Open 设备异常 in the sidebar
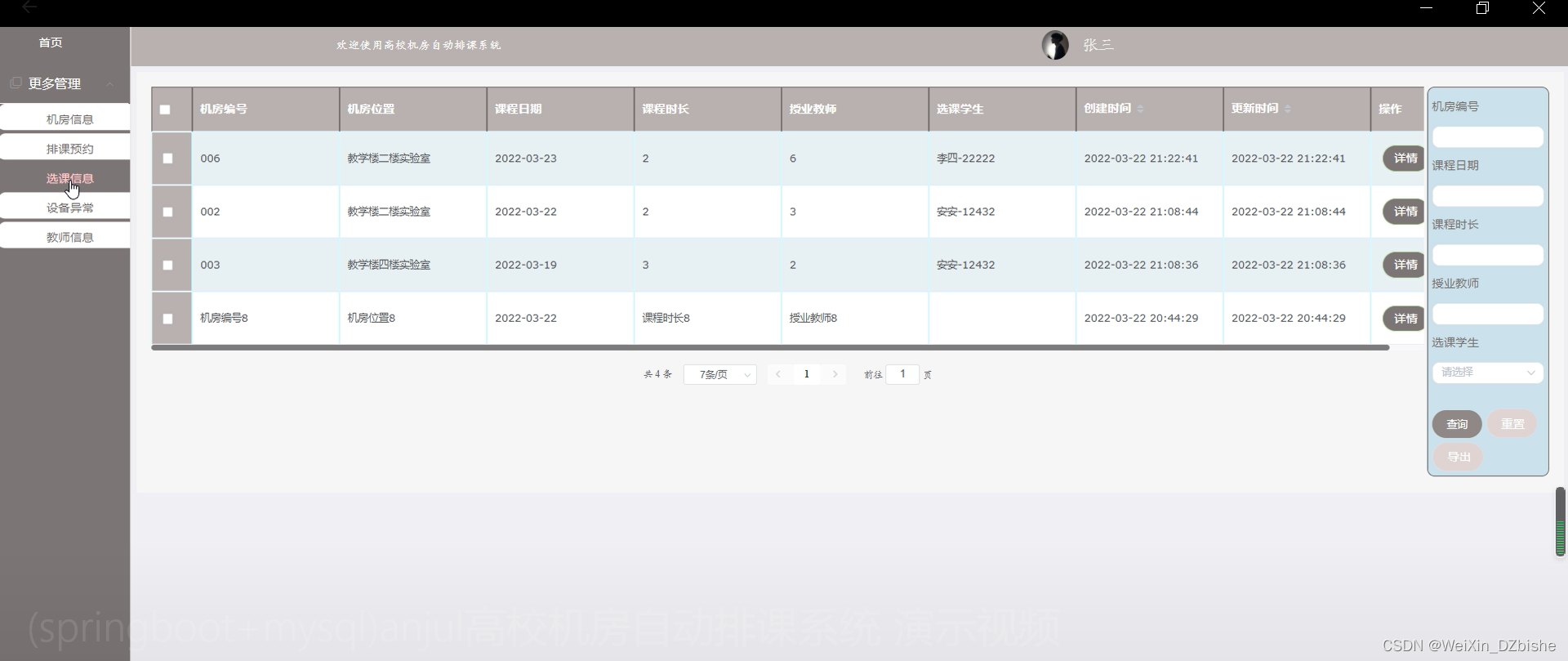 pyautogui.click(x=65, y=207)
